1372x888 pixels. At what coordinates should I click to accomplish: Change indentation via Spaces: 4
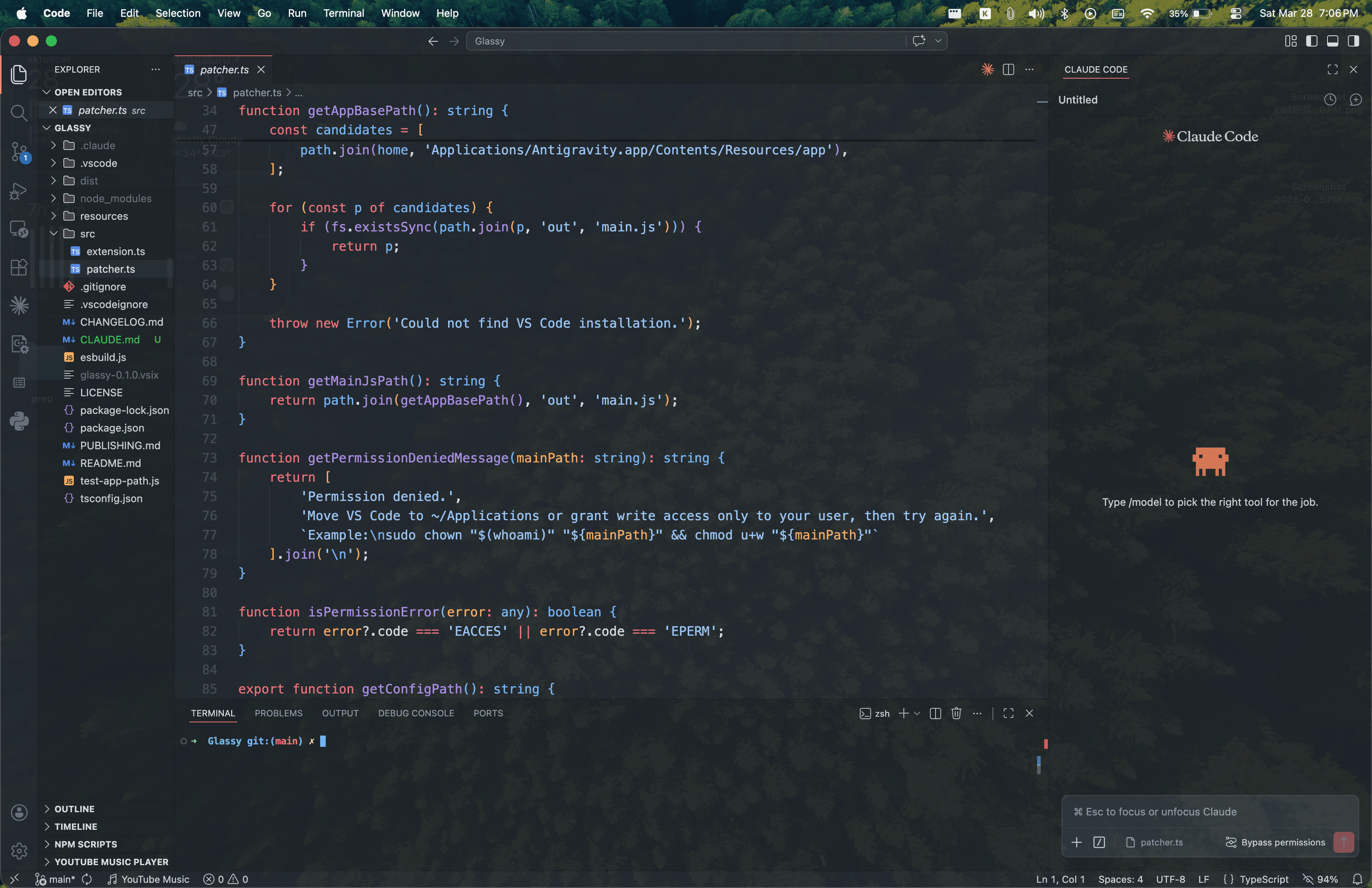[x=1120, y=879]
